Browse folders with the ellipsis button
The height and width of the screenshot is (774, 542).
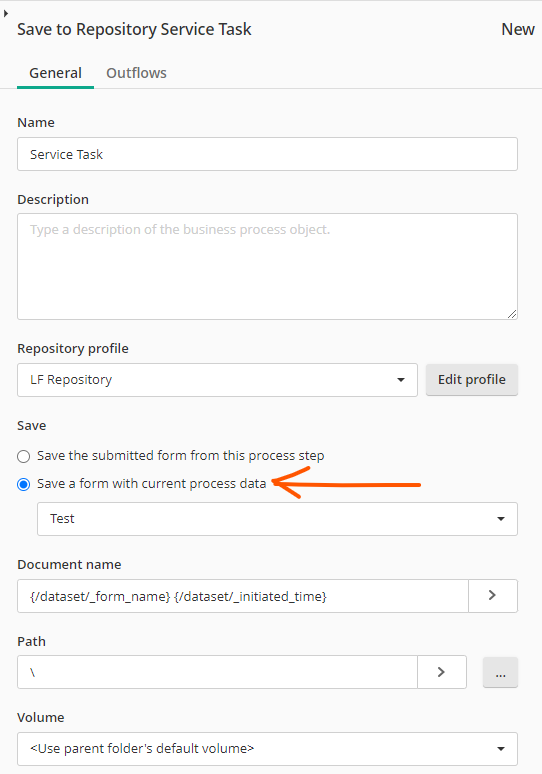[x=500, y=672]
